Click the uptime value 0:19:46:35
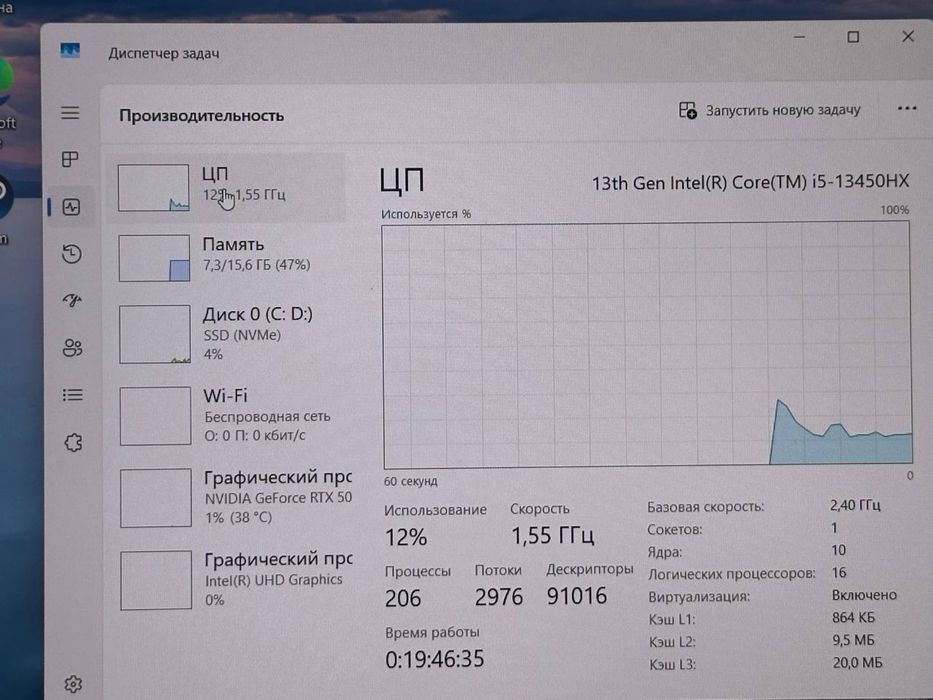The image size is (933, 700). coord(434,660)
